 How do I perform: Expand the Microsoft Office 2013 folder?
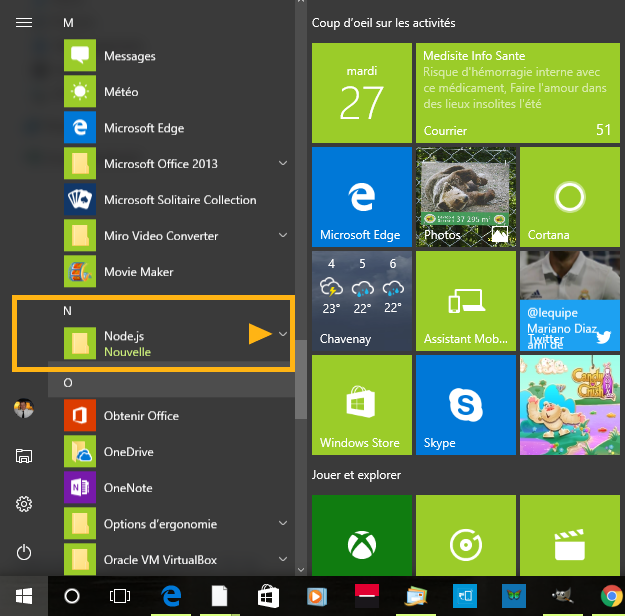pos(283,163)
